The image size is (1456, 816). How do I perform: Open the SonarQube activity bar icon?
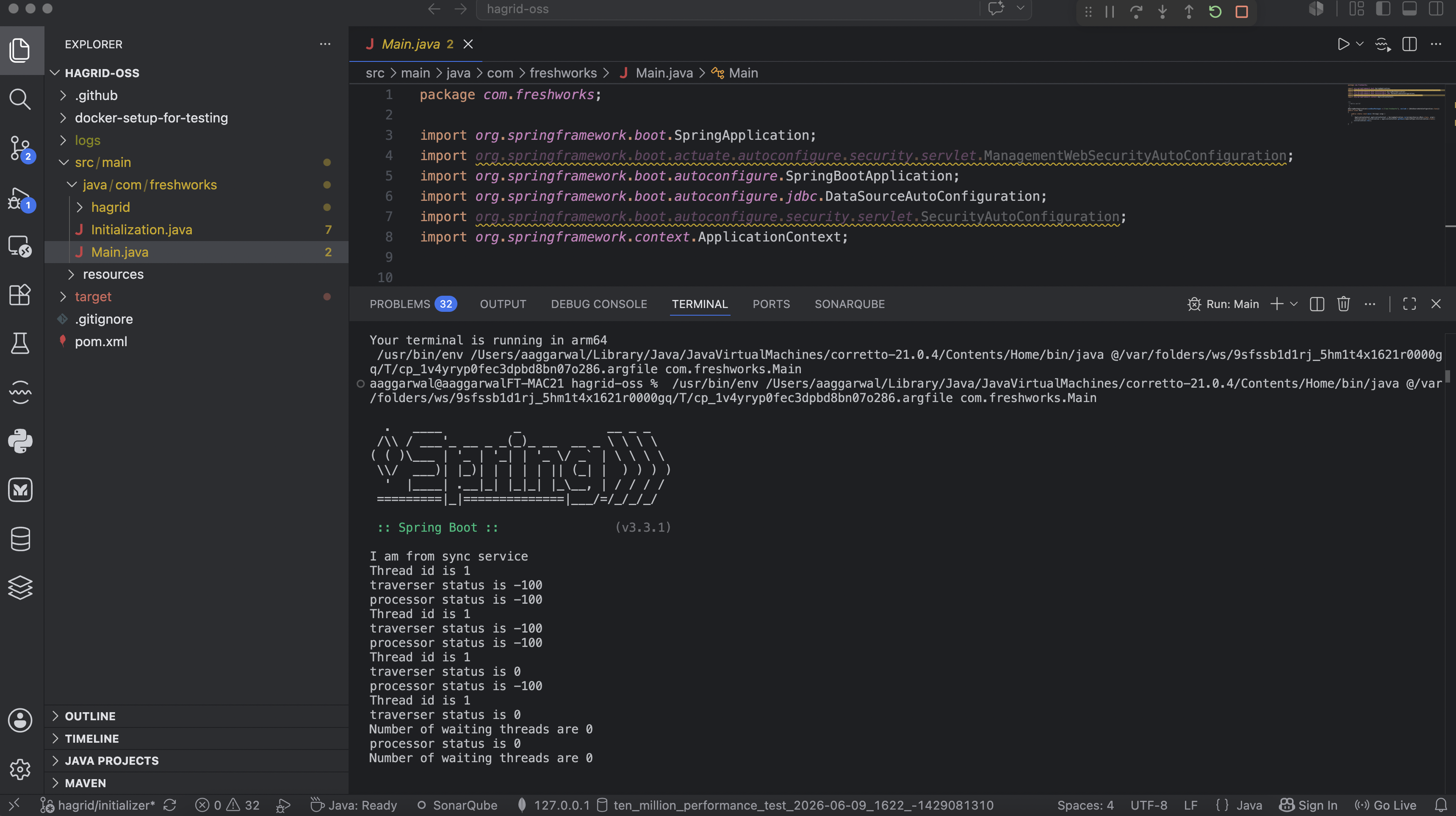pyautogui.click(x=20, y=392)
